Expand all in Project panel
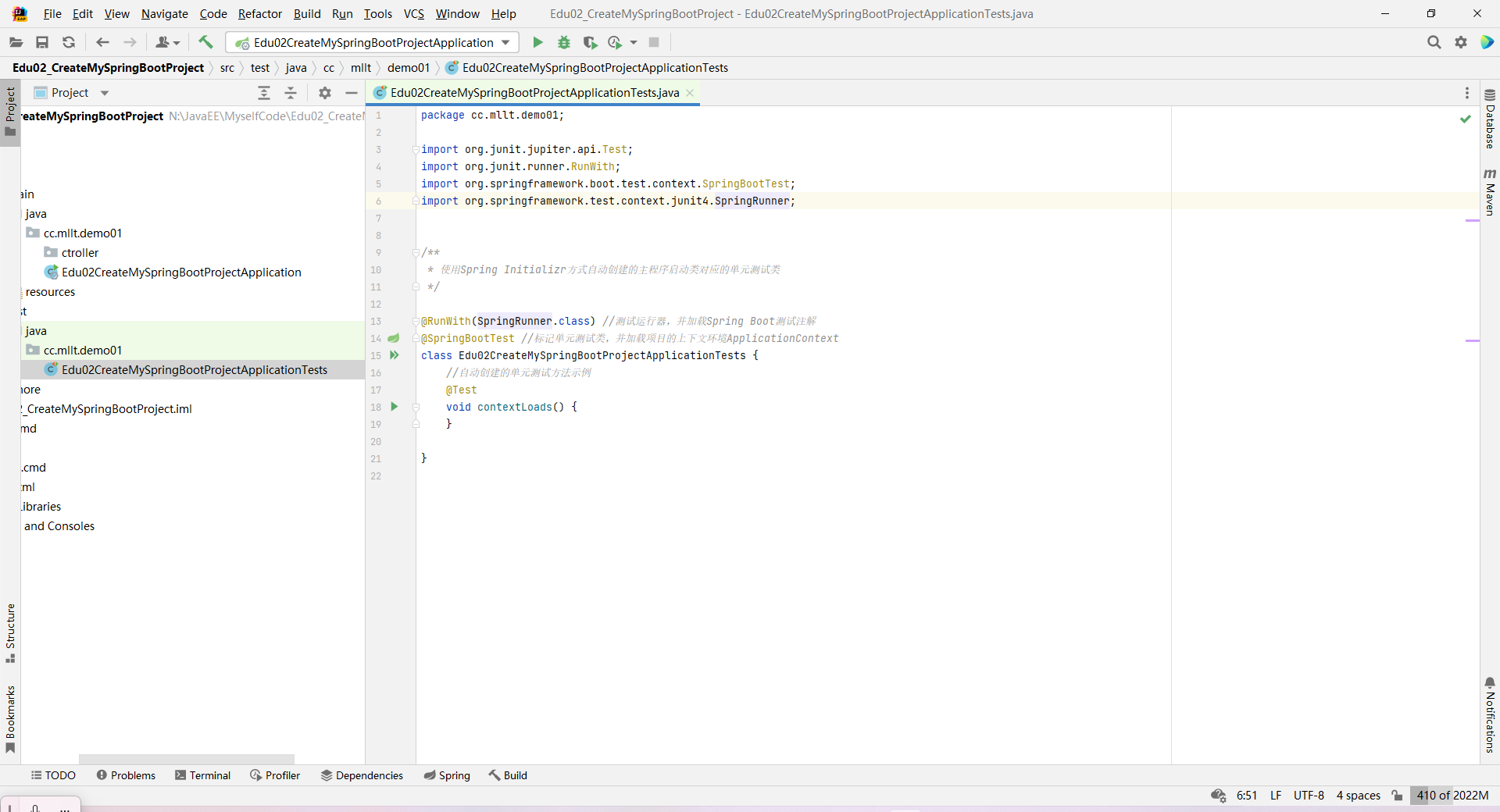The height and width of the screenshot is (812, 1500). pos(264,93)
